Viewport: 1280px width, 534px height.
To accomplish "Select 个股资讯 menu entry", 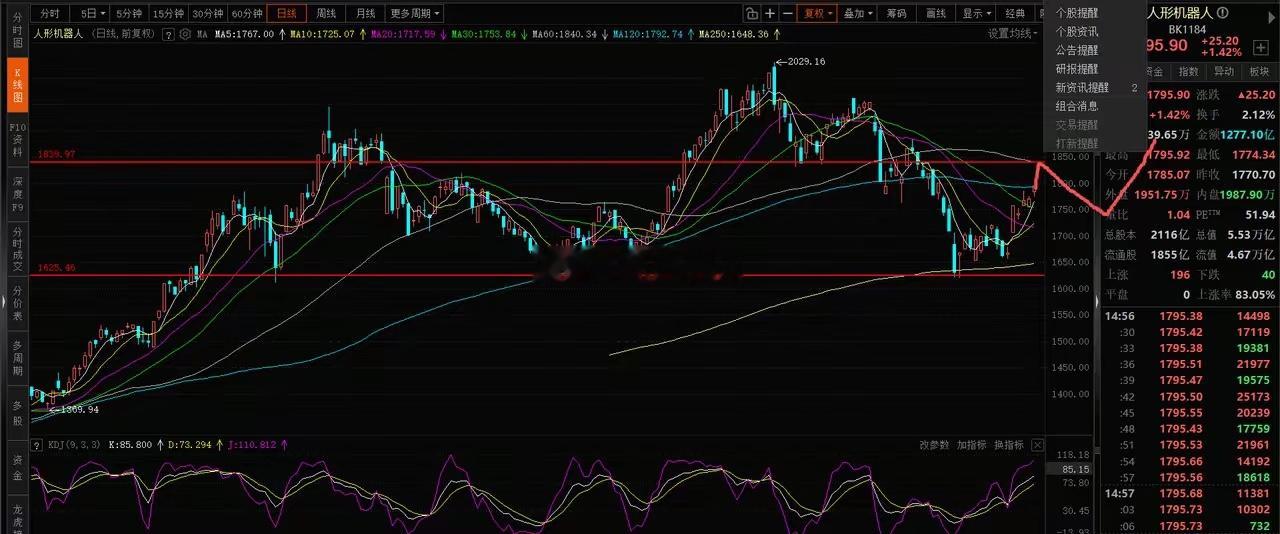I will coord(1077,31).
